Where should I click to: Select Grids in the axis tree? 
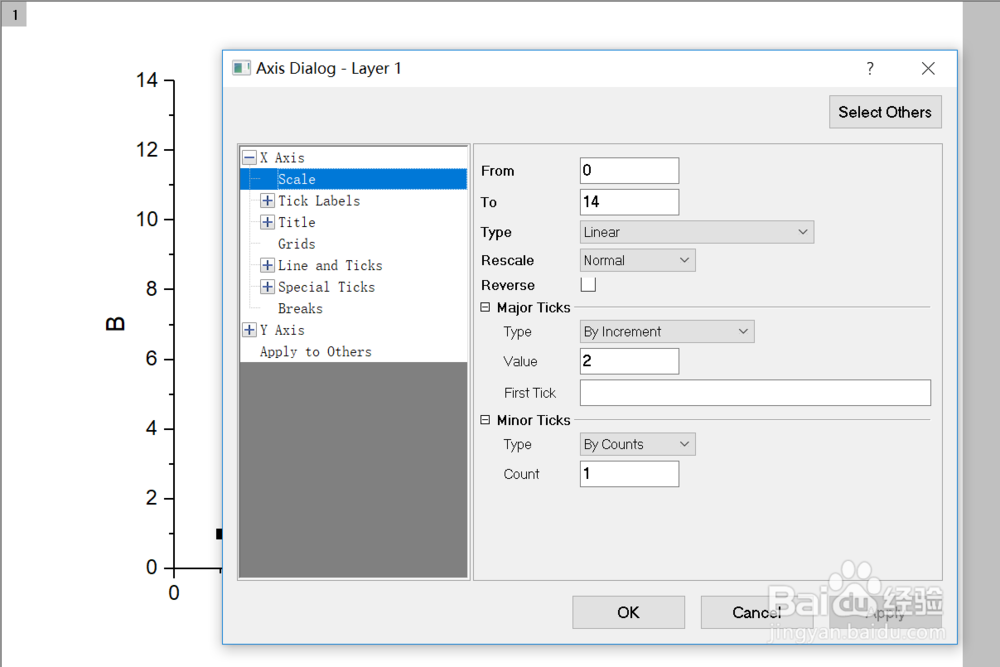coord(297,244)
